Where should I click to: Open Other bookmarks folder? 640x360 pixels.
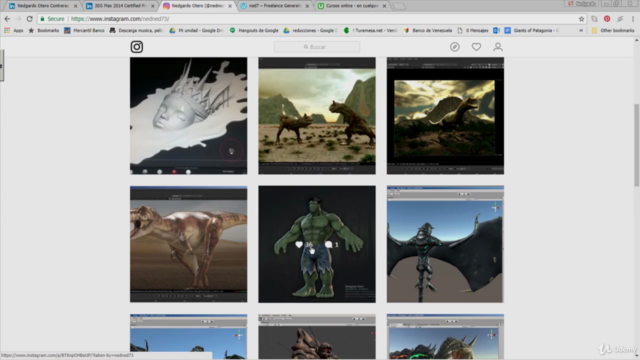613,31
